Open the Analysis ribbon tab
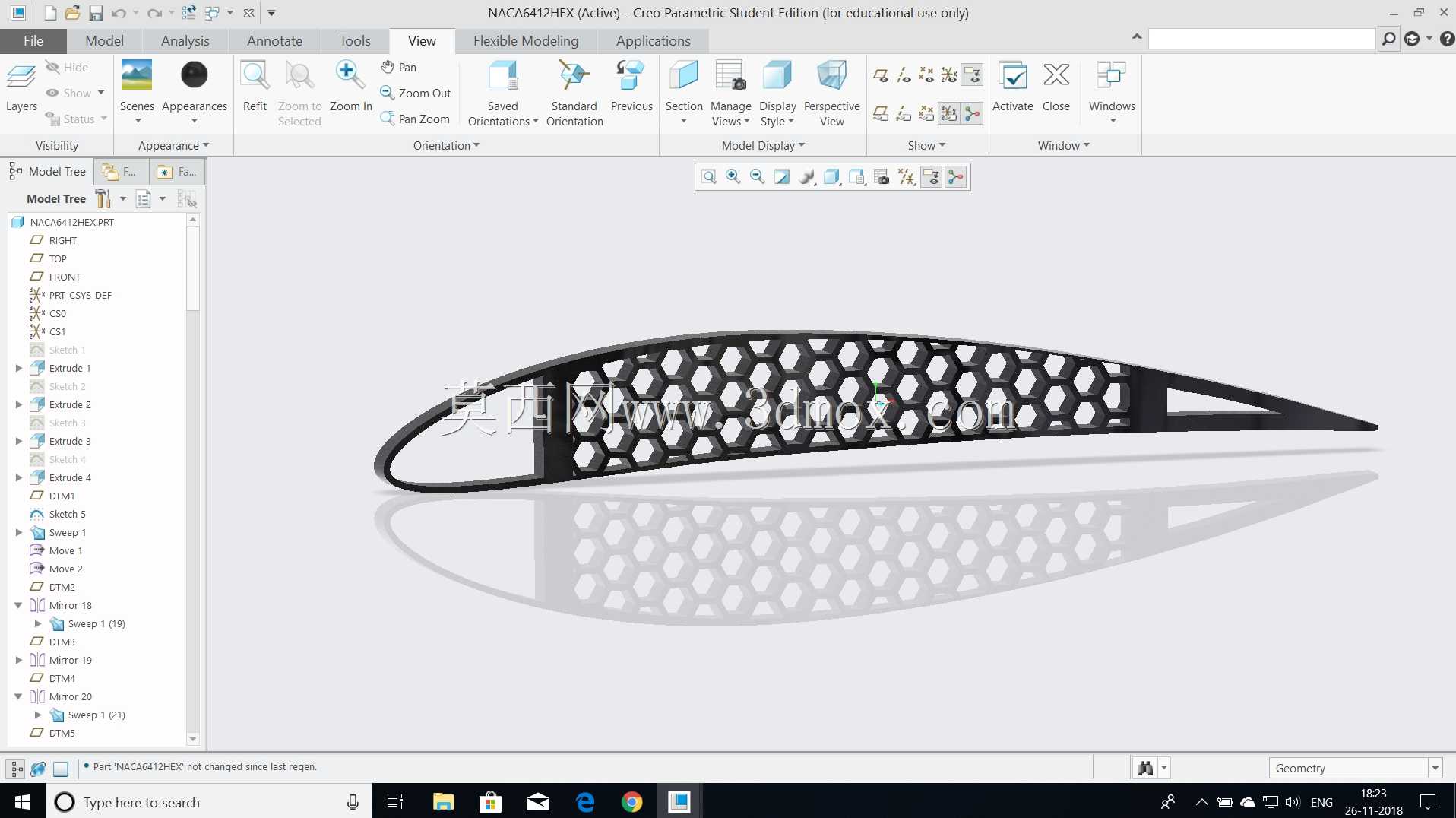The width and height of the screenshot is (1456, 818). [x=185, y=41]
